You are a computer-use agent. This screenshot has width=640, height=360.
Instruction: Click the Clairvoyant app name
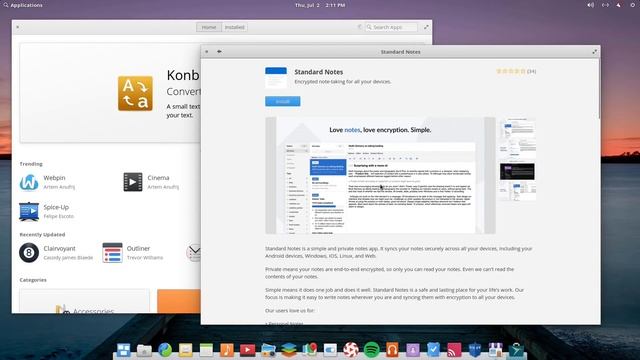pos(60,249)
